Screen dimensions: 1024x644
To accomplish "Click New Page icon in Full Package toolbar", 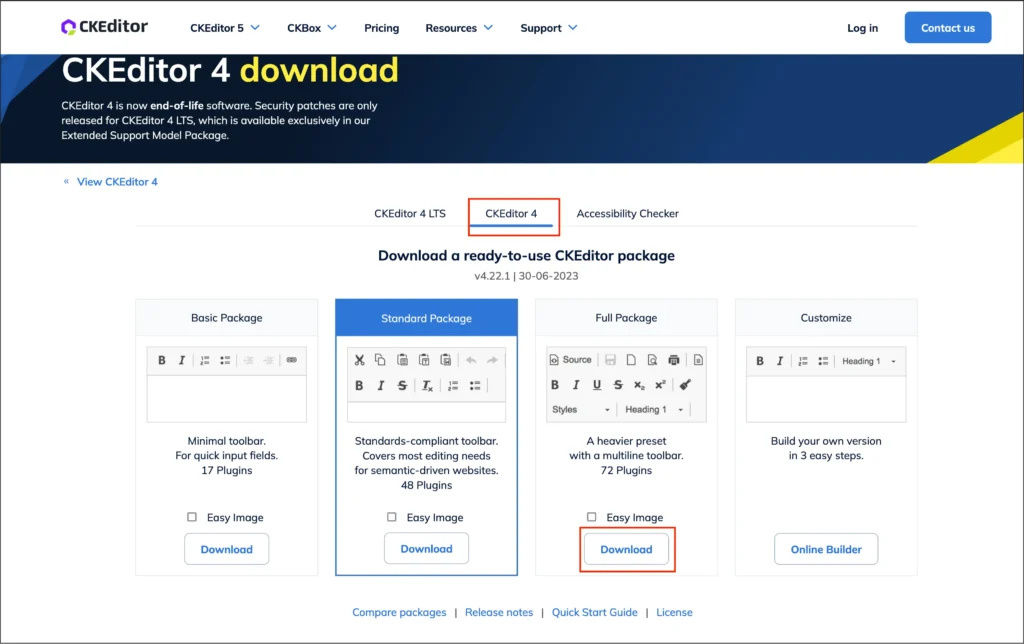I will point(631,360).
